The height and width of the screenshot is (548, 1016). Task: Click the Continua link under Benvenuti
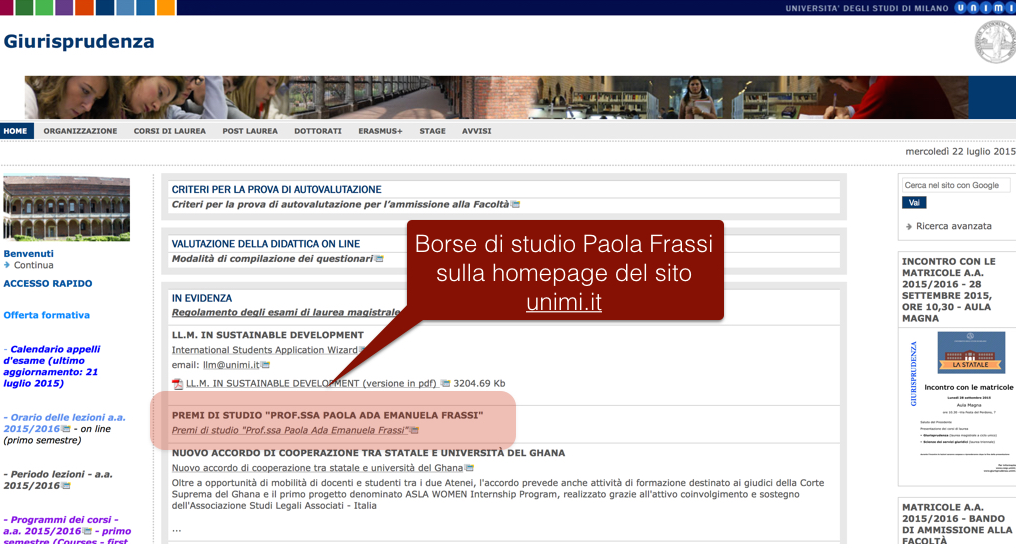(x=34, y=265)
